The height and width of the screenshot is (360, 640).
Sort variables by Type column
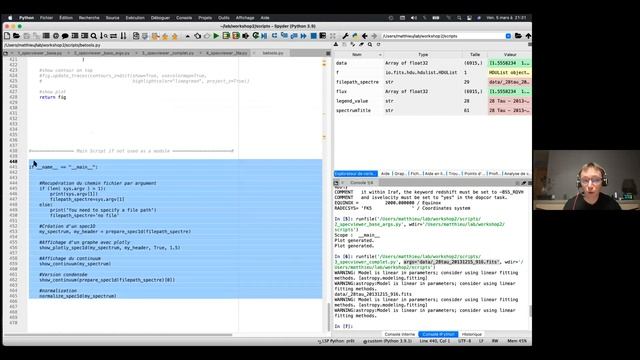(423, 55)
